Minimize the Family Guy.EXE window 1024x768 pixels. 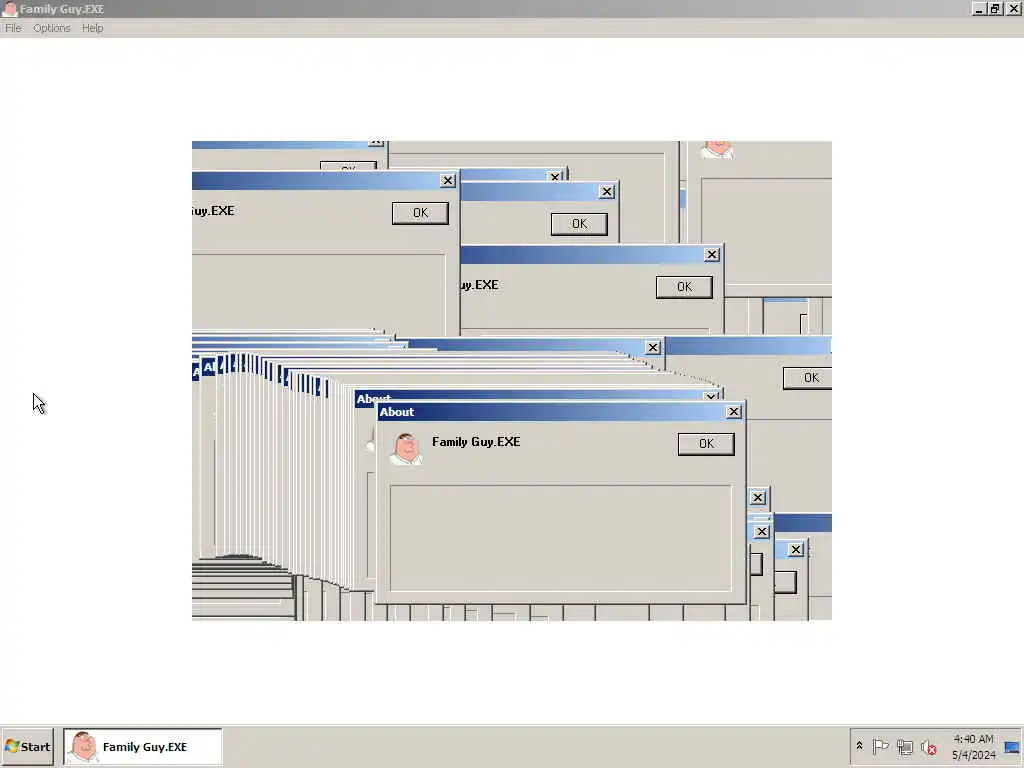(x=979, y=9)
